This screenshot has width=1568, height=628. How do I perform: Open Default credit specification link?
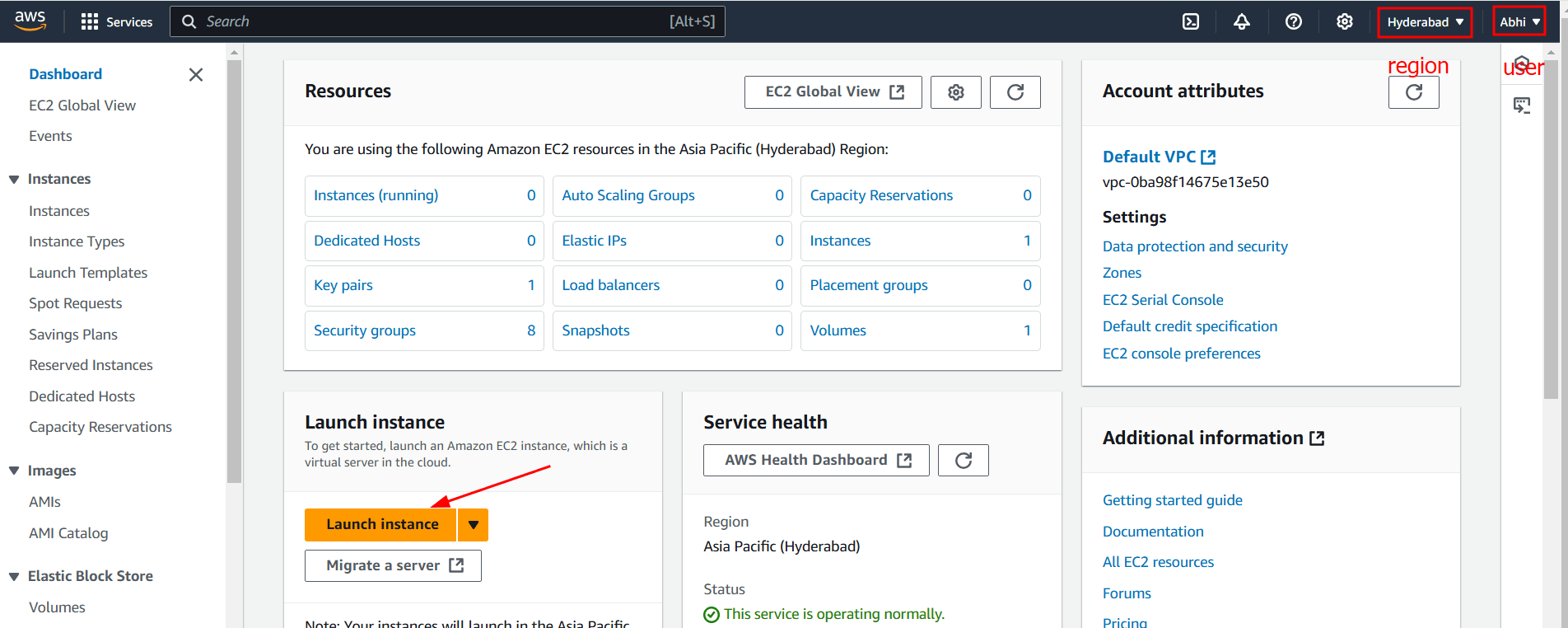(1190, 326)
